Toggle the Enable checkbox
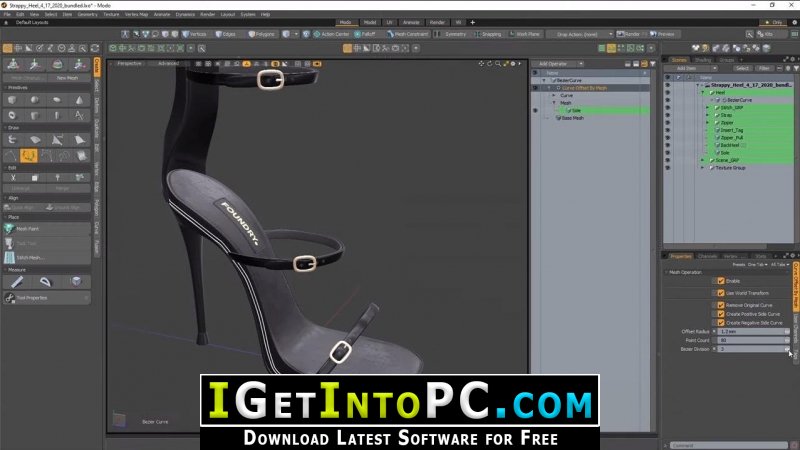Image resolution: width=800 pixels, height=450 pixels. point(721,281)
